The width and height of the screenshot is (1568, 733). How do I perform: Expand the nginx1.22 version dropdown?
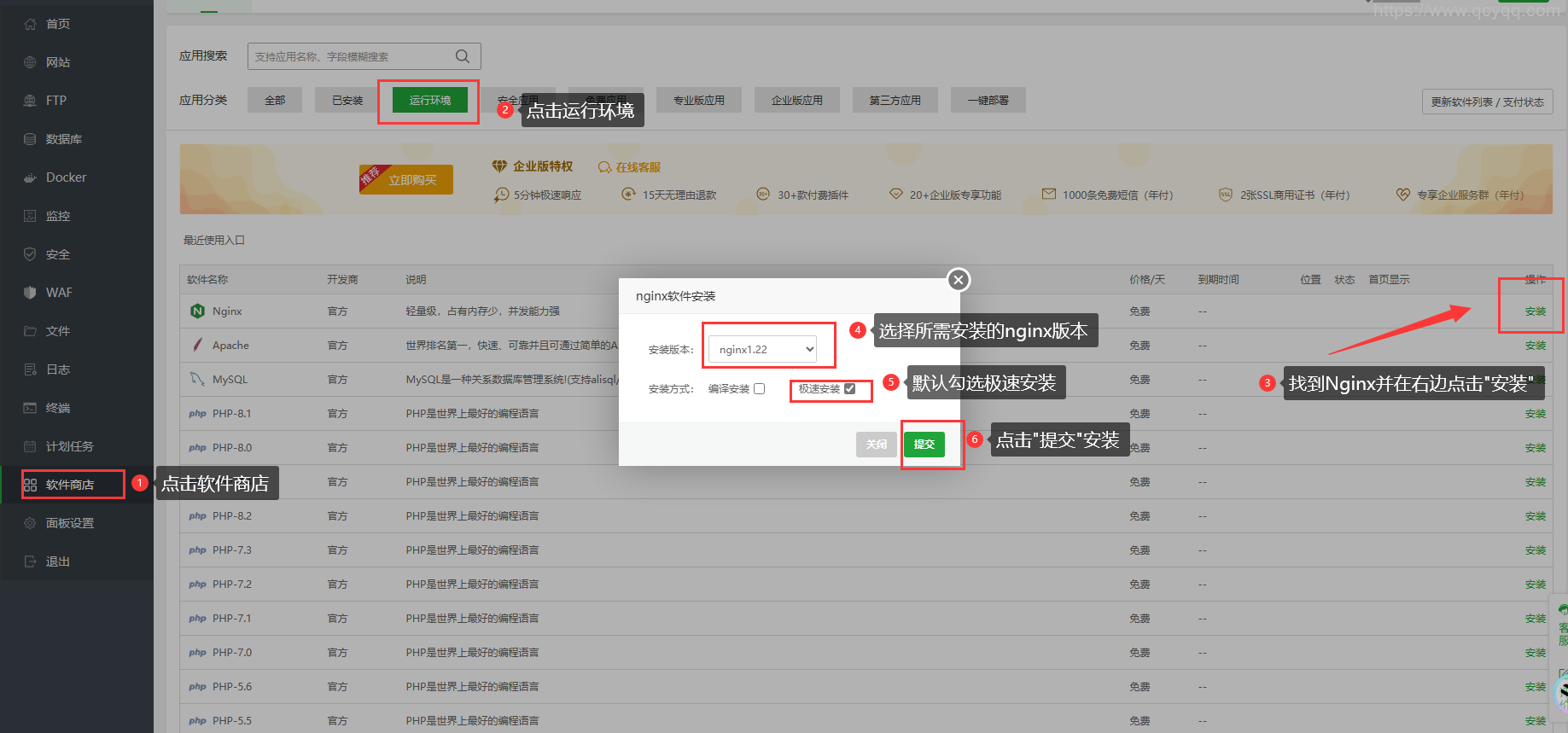click(762, 349)
